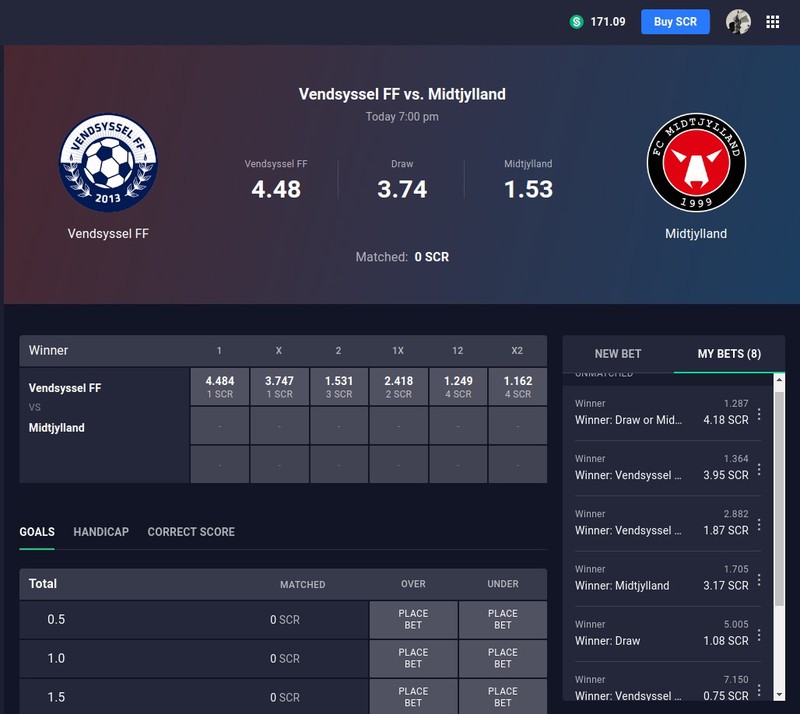Screen dimensions: 800x714
Task: Click the green SCR balance coin icon
Action: coord(577,22)
